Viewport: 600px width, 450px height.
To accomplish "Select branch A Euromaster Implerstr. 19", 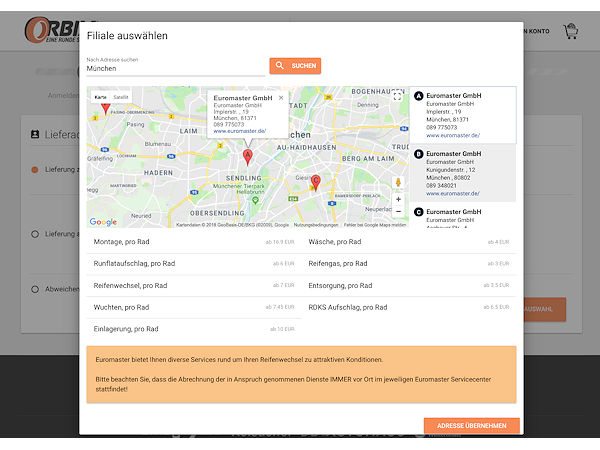I will [463, 115].
